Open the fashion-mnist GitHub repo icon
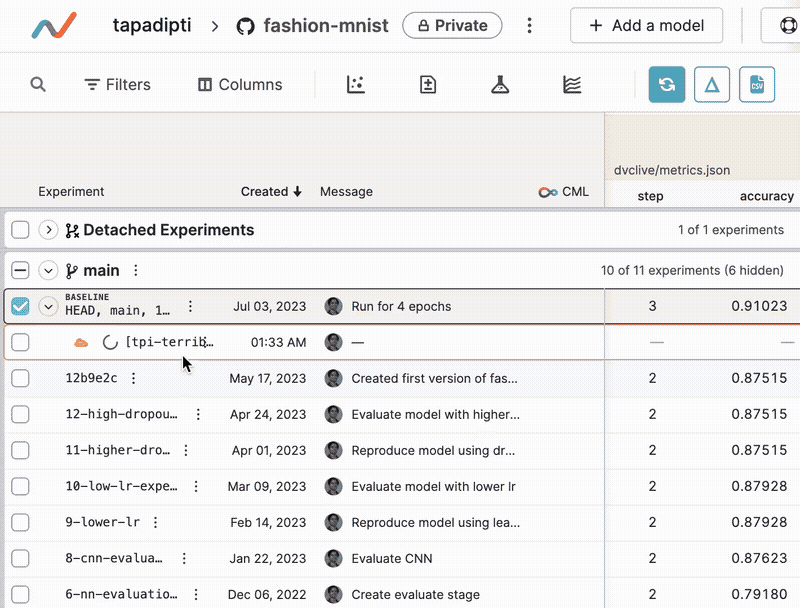The image size is (800, 608). [x=245, y=26]
